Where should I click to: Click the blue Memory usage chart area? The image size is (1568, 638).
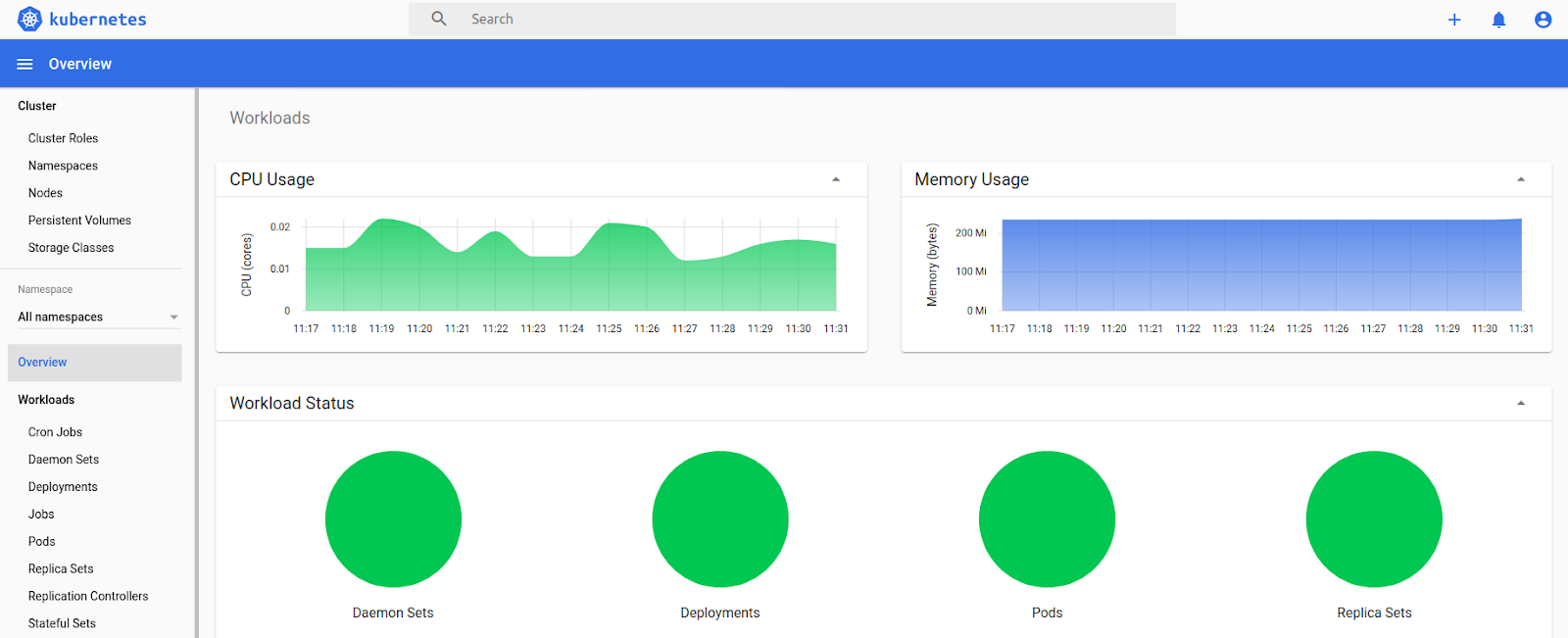tap(1262, 266)
